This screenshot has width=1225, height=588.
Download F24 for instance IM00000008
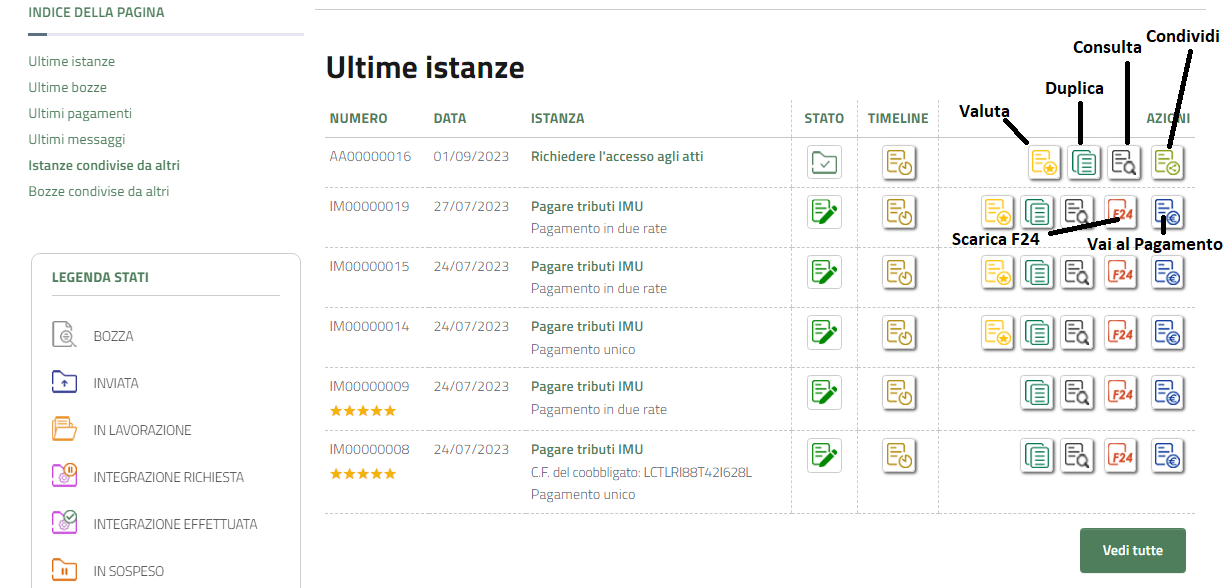[x=1122, y=456]
